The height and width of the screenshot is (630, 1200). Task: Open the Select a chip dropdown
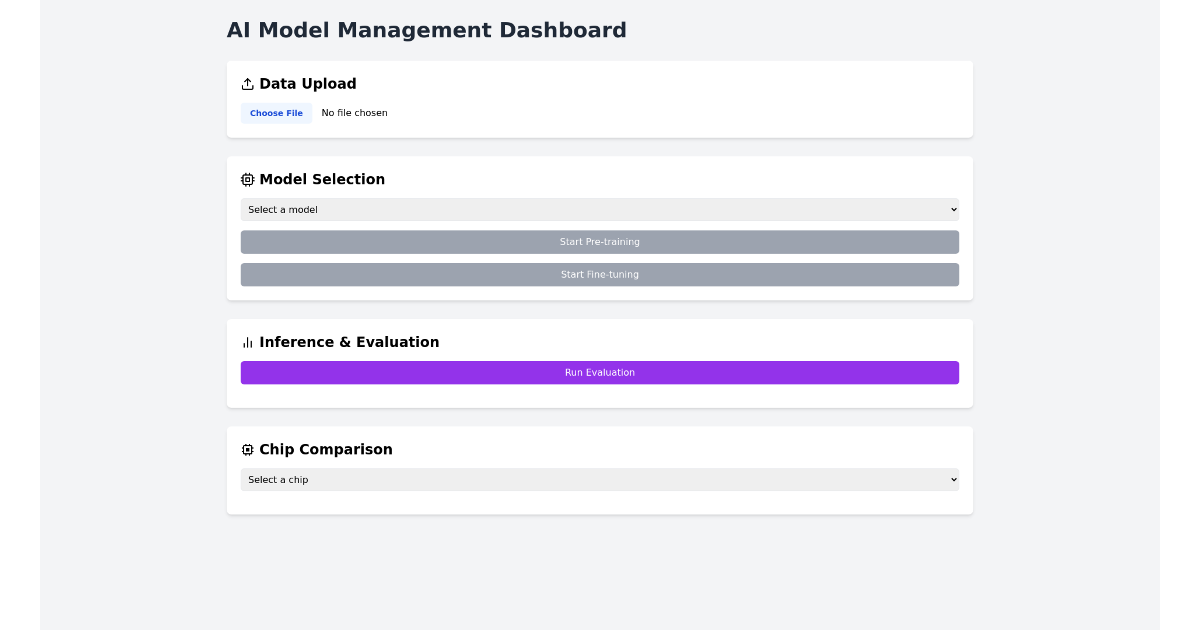click(x=600, y=479)
